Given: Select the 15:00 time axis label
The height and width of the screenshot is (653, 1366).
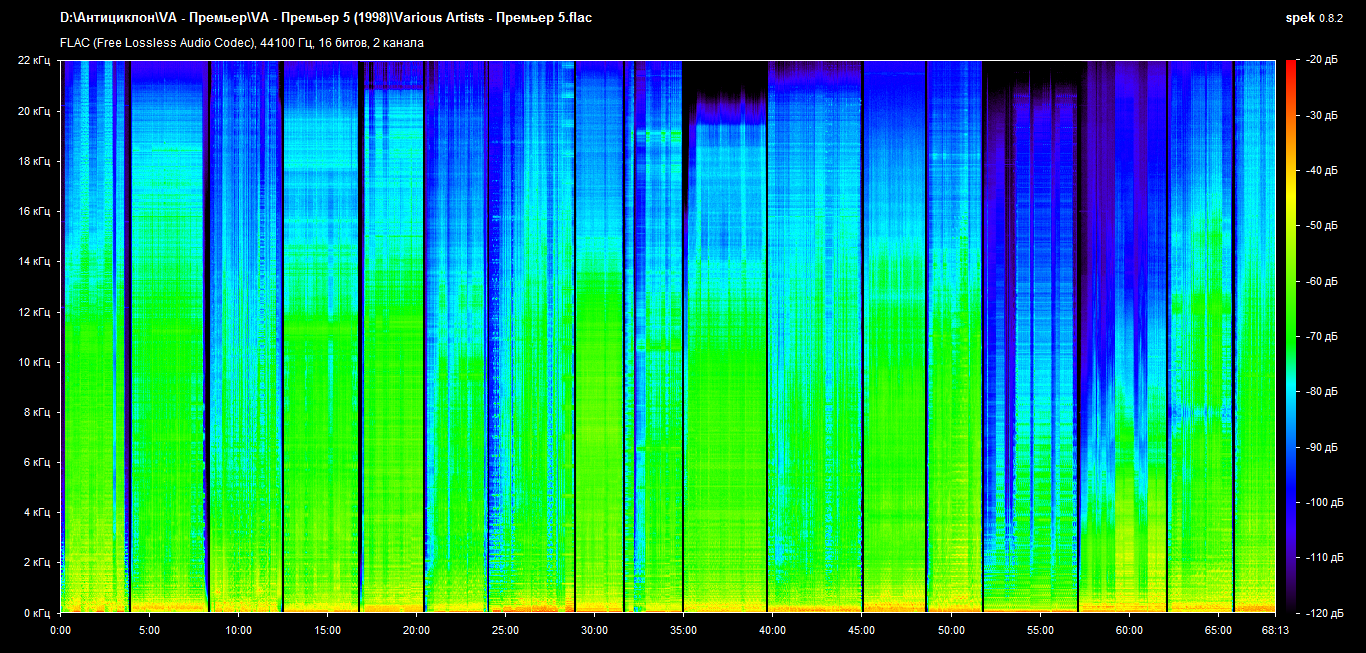Looking at the screenshot, I should [327, 631].
